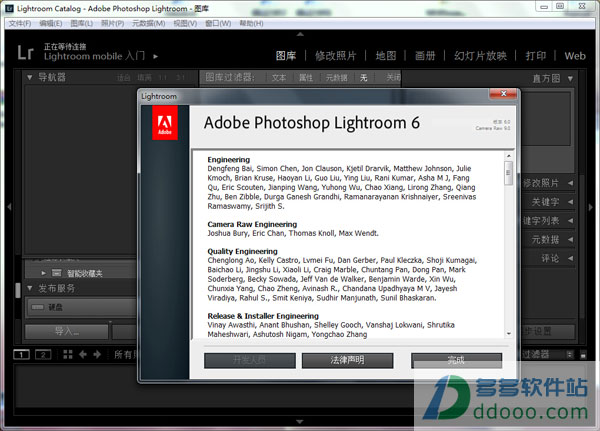The image size is (600, 431).
Task: Click the arrow beside Lightroom mobile 入门
Action: tap(155, 56)
